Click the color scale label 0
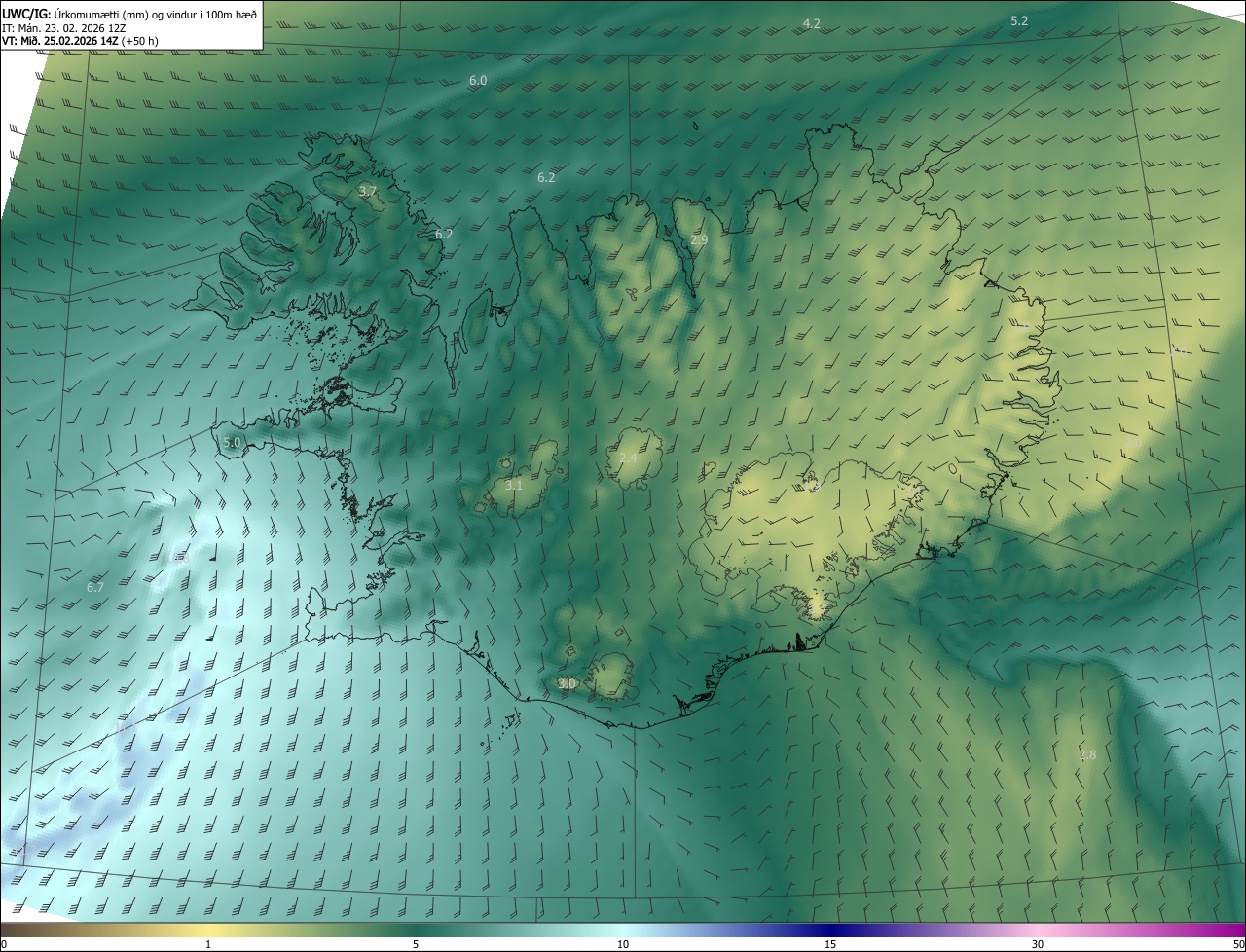The width and height of the screenshot is (1246, 952). [x=4, y=944]
